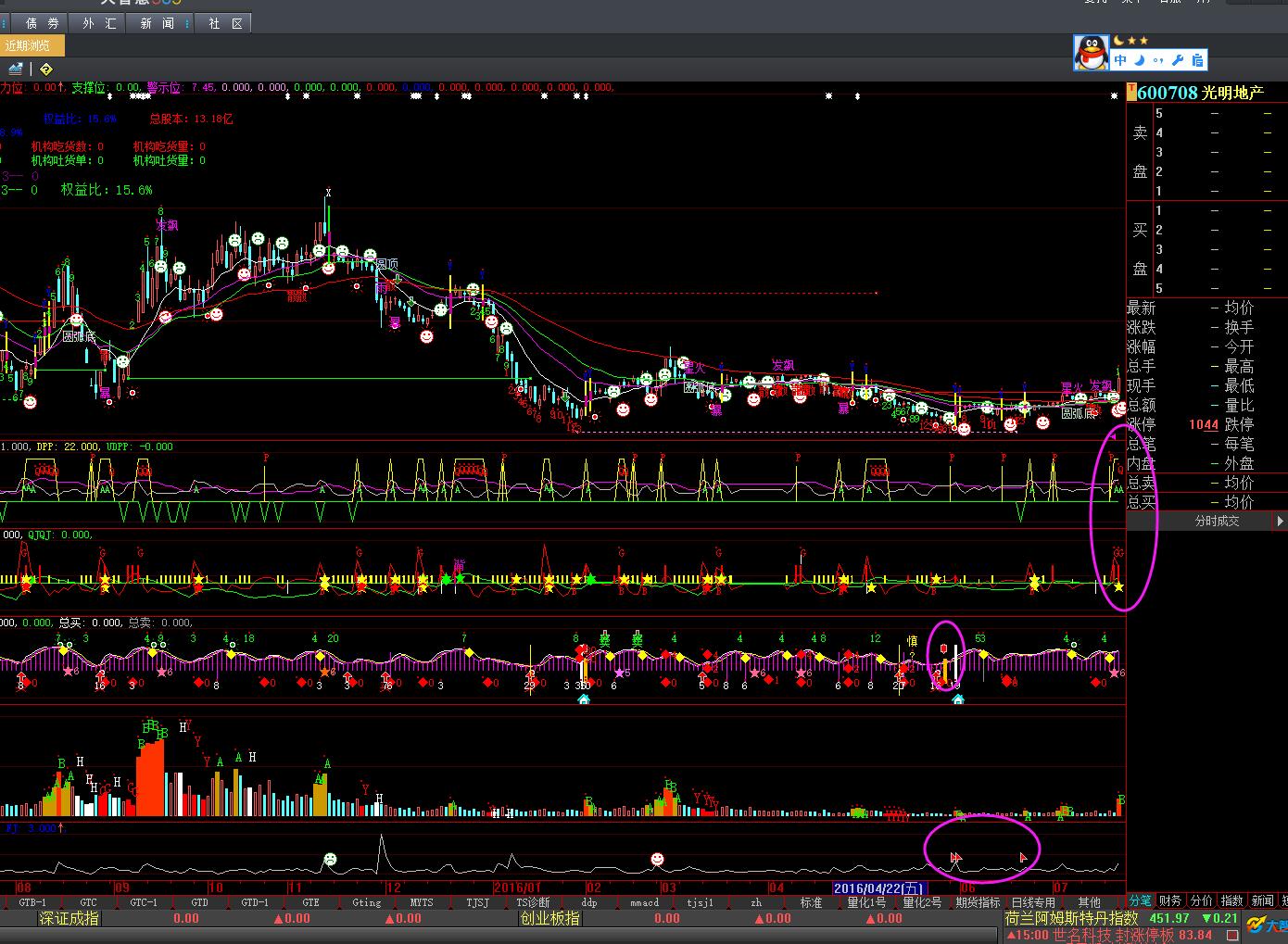Expand the 分时成交 panel arrow
This screenshot has height=944, width=1288.
pyautogui.click(x=1280, y=522)
